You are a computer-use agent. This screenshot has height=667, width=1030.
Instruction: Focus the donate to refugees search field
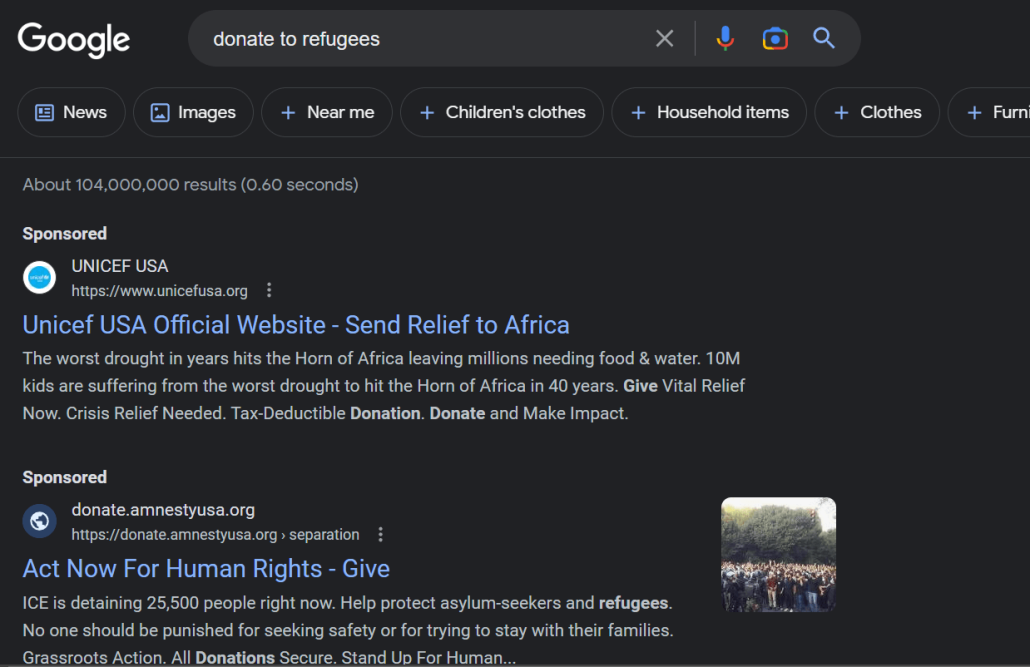pyautogui.click(x=427, y=39)
